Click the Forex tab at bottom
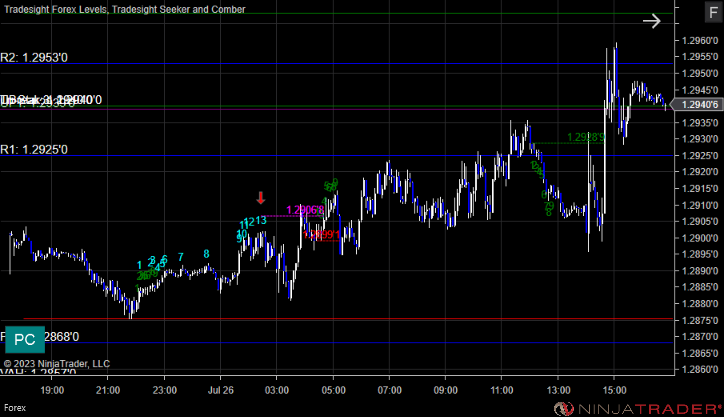The image size is (724, 417). [x=15, y=408]
